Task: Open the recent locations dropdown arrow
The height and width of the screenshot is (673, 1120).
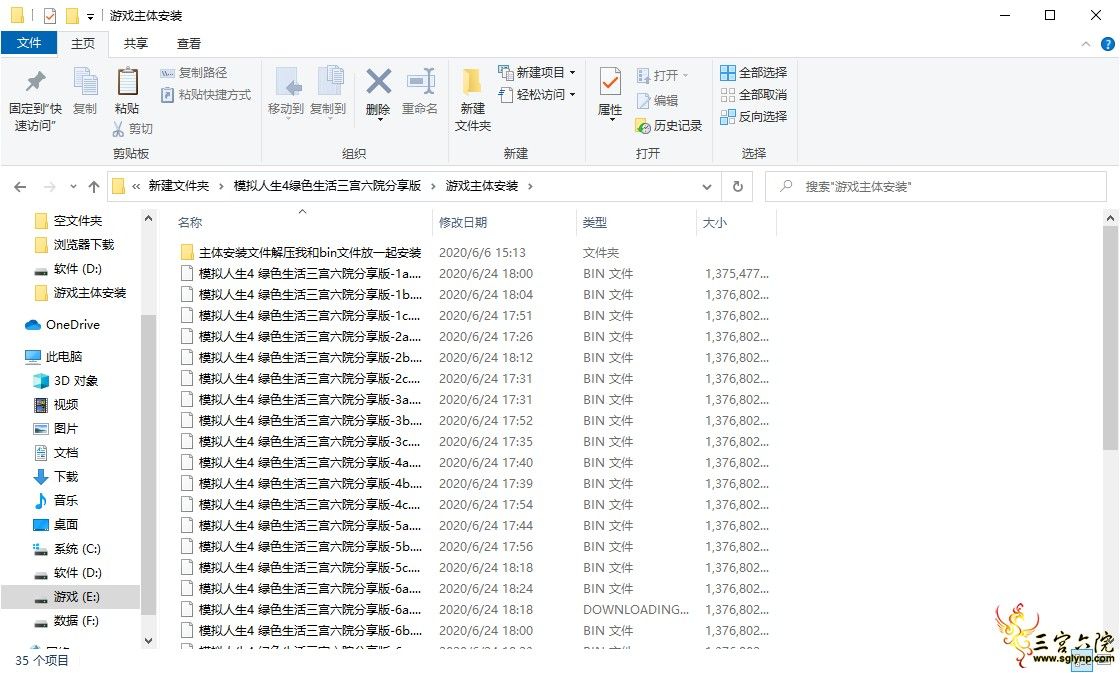Action: tap(73, 186)
